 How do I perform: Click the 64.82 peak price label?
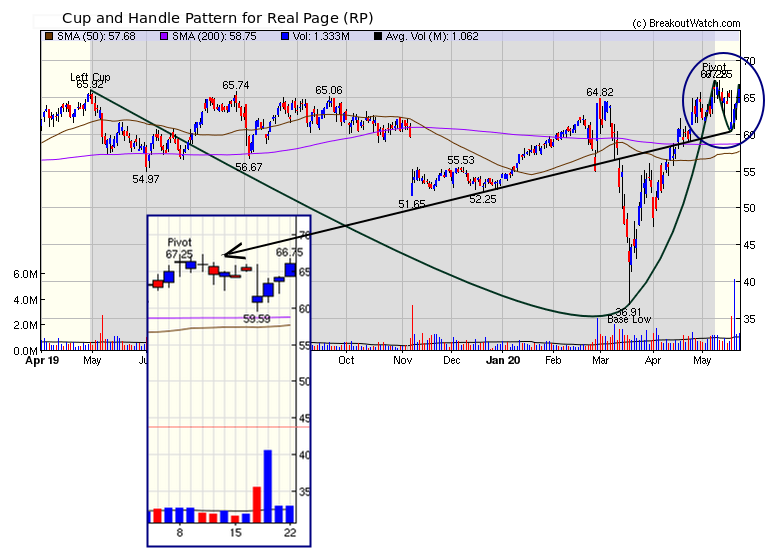point(599,92)
